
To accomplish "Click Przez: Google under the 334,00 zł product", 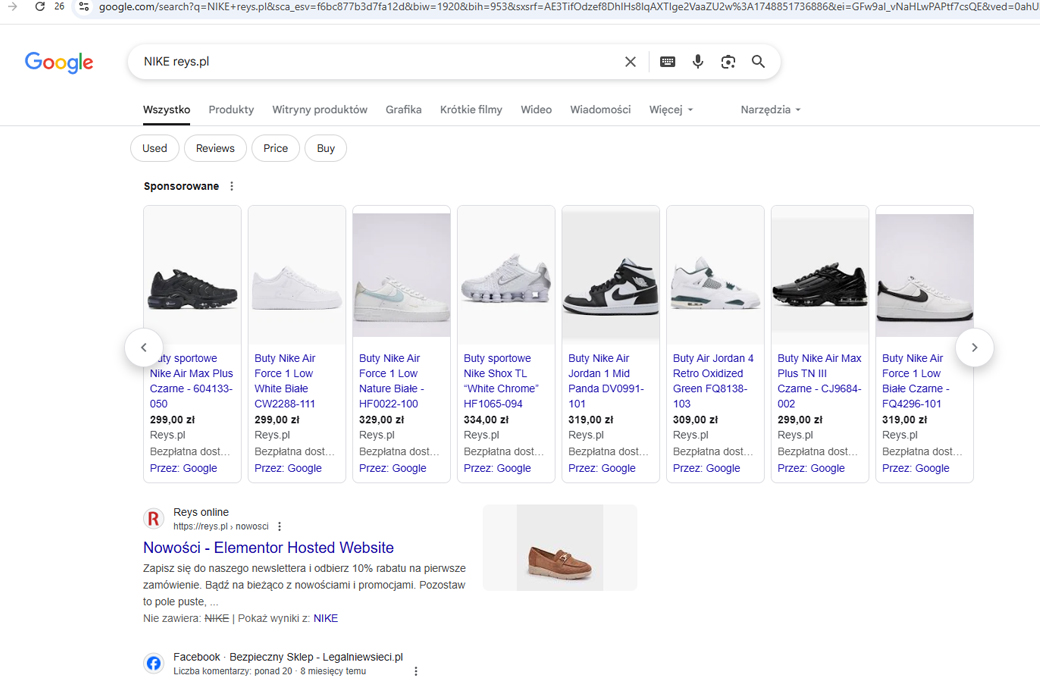I will (x=497, y=468).
